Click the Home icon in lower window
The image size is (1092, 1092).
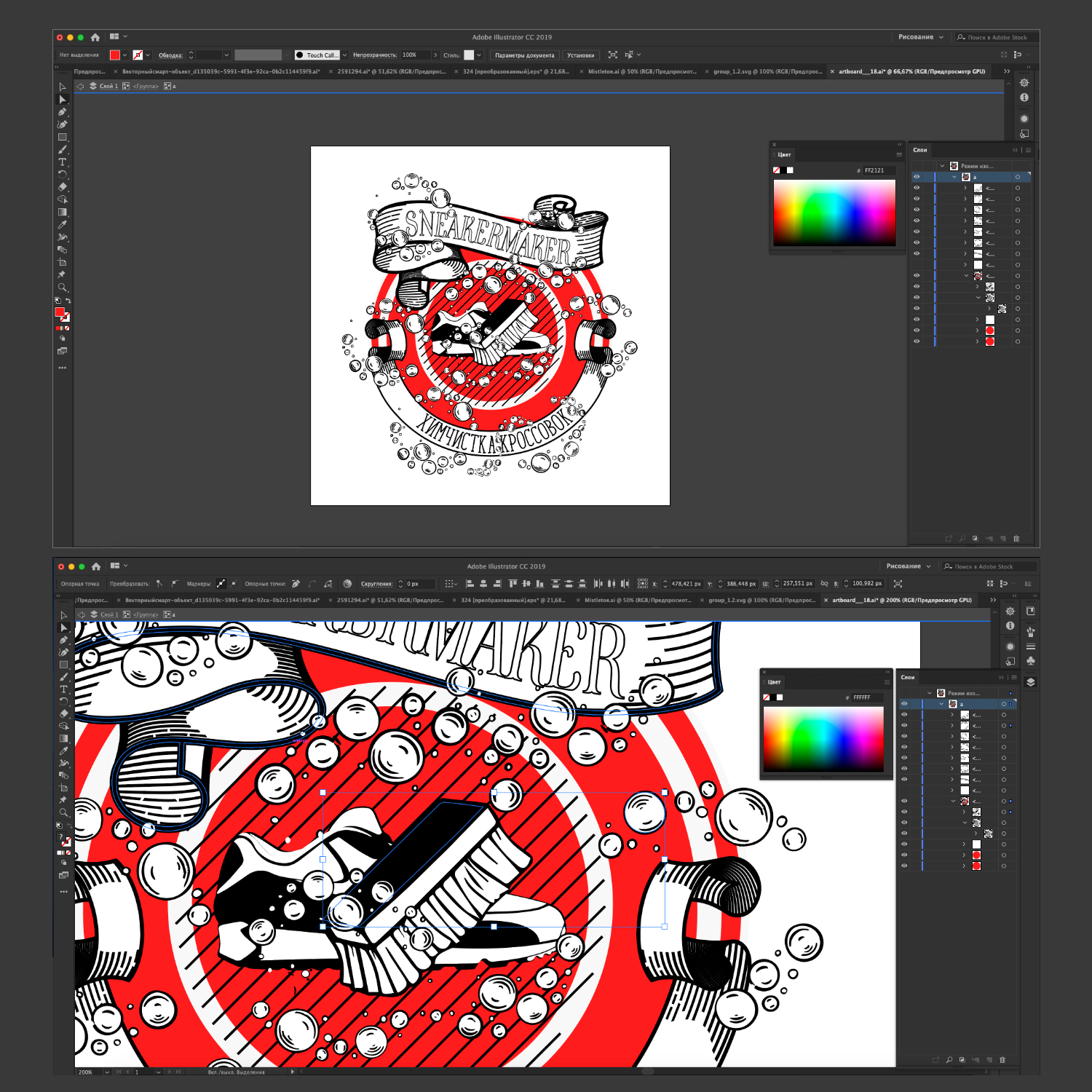tap(96, 566)
